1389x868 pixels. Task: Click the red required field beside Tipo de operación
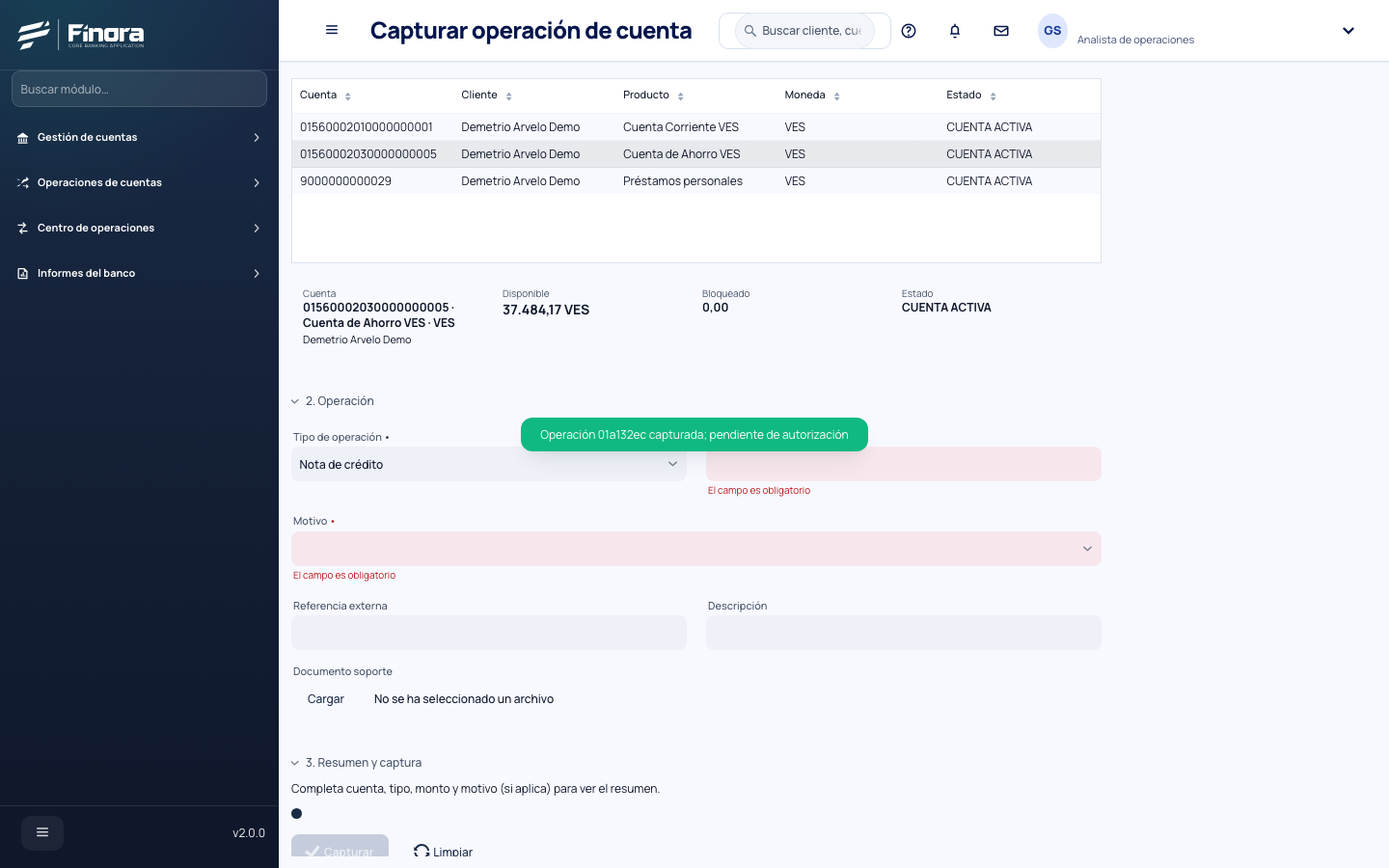point(904,464)
